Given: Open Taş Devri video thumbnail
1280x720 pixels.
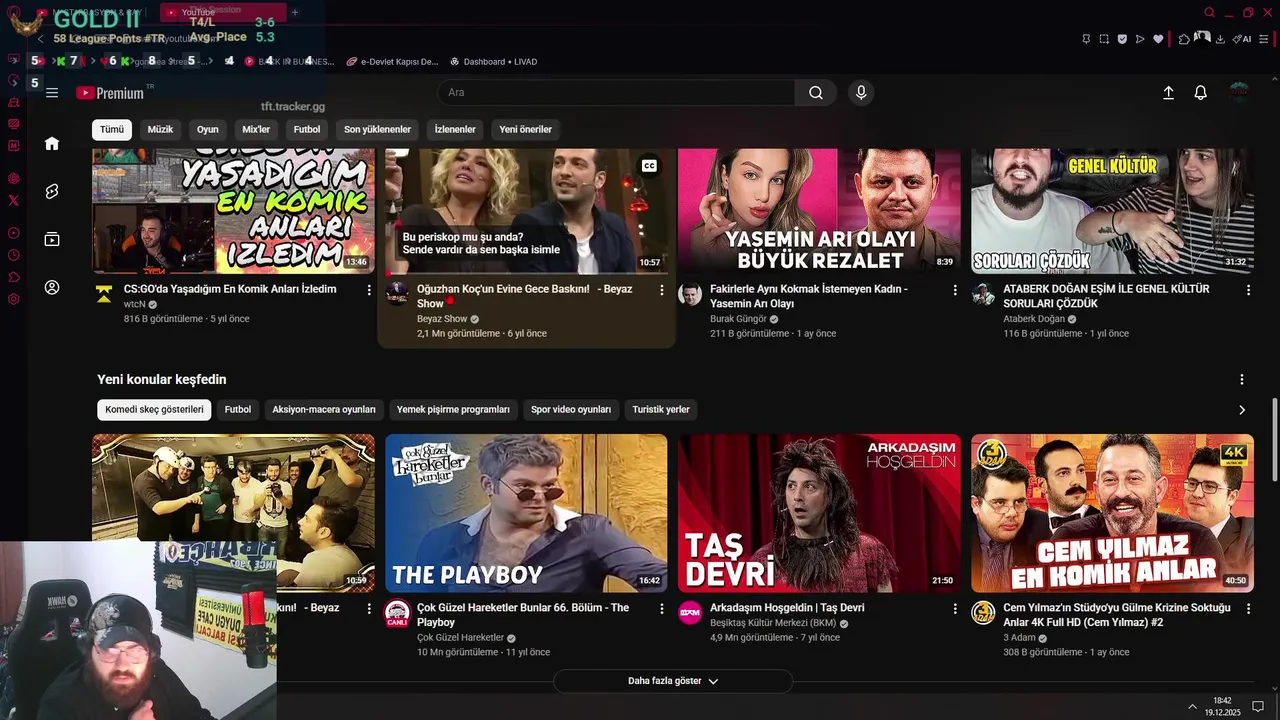Looking at the screenshot, I should pos(819,513).
